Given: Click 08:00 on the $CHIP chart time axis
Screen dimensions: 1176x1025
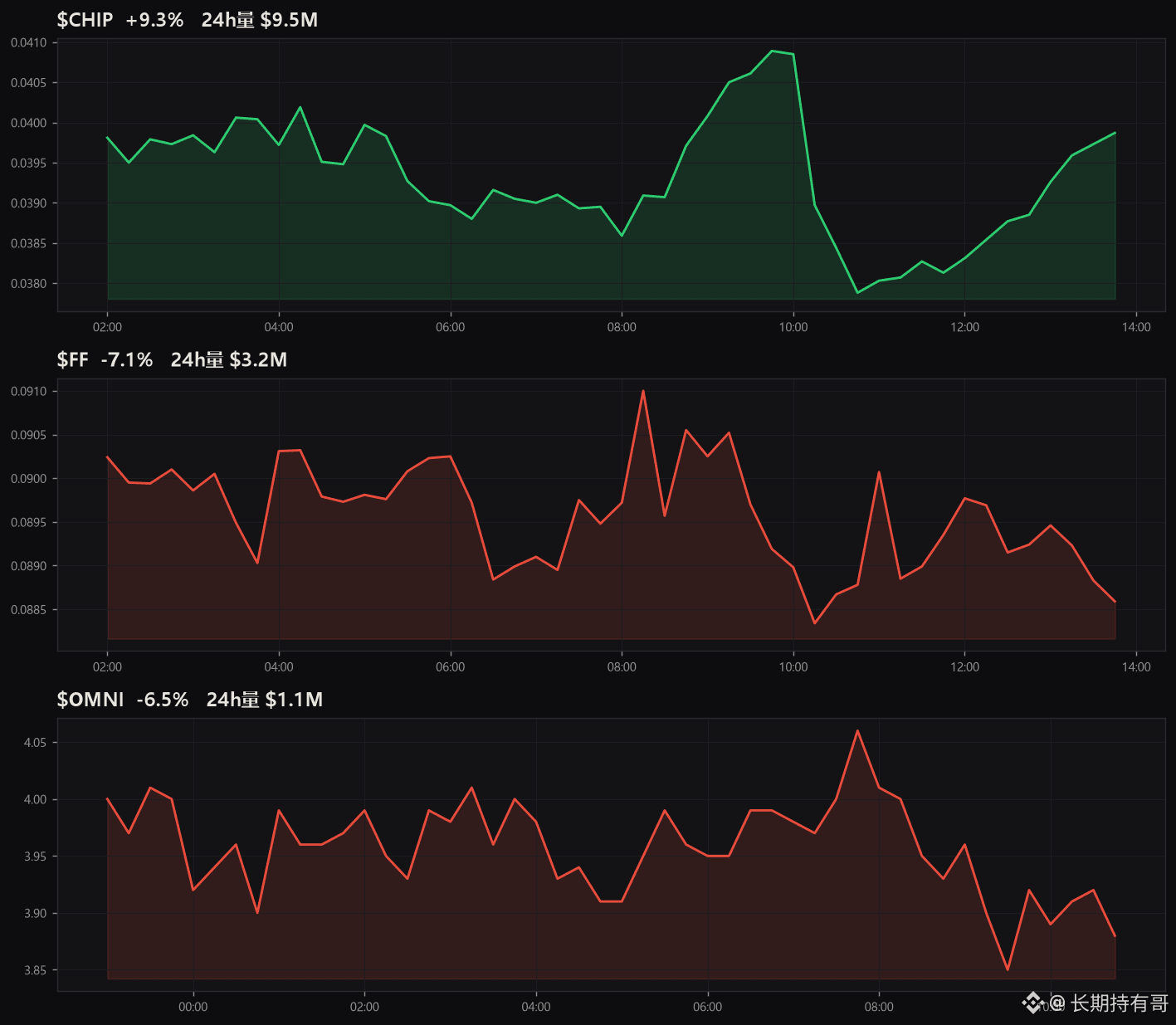Looking at the screenshot, I should tap(622, 327).
